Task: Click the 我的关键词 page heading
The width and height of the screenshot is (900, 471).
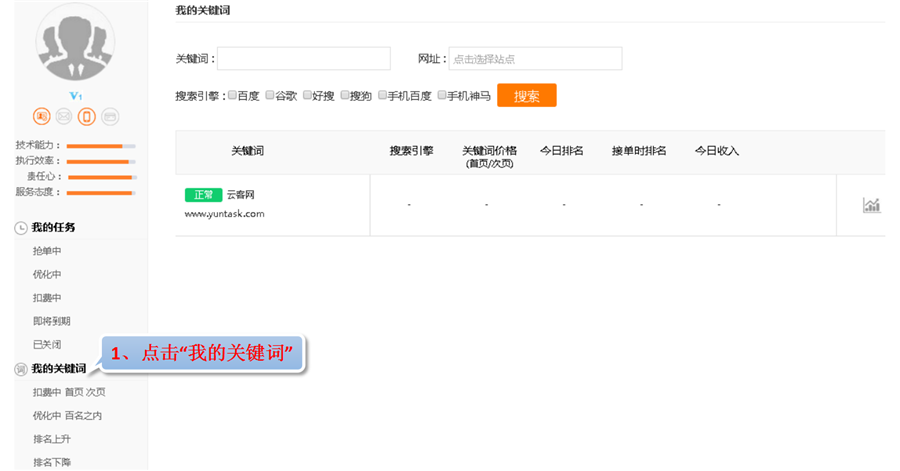Action: pyautogui.click(x=203, y=10)
